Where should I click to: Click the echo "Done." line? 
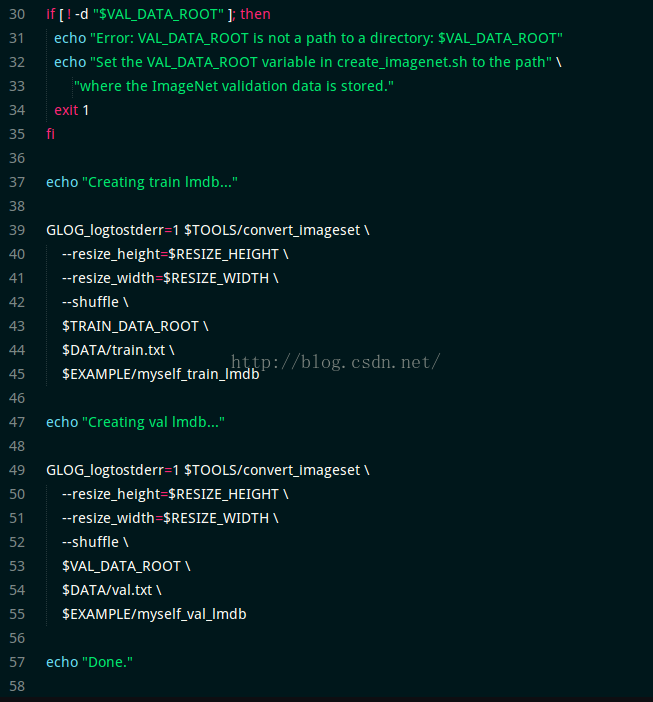(90, 662)
